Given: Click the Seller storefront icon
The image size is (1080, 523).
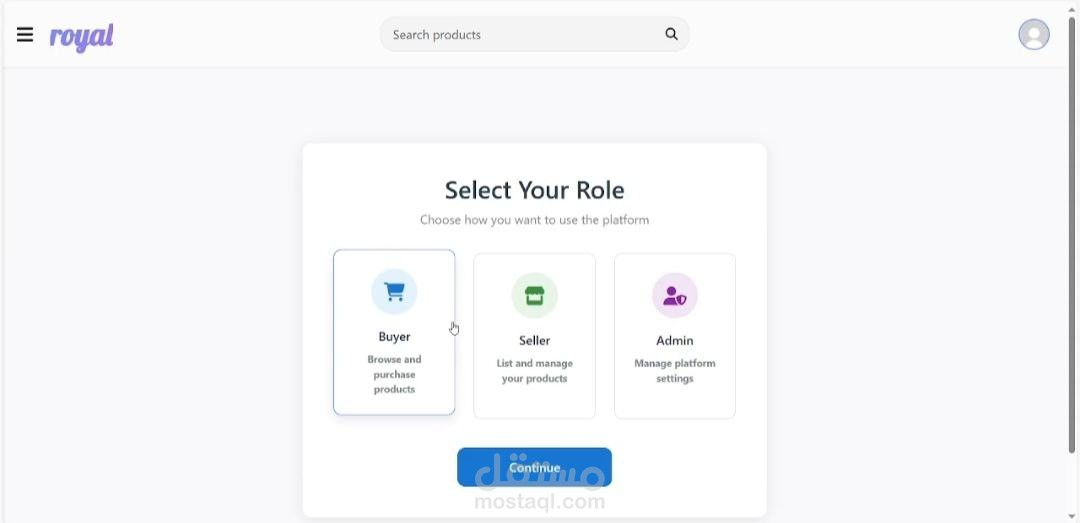Looking at the screenshot, I should click(x=534, y=296).
